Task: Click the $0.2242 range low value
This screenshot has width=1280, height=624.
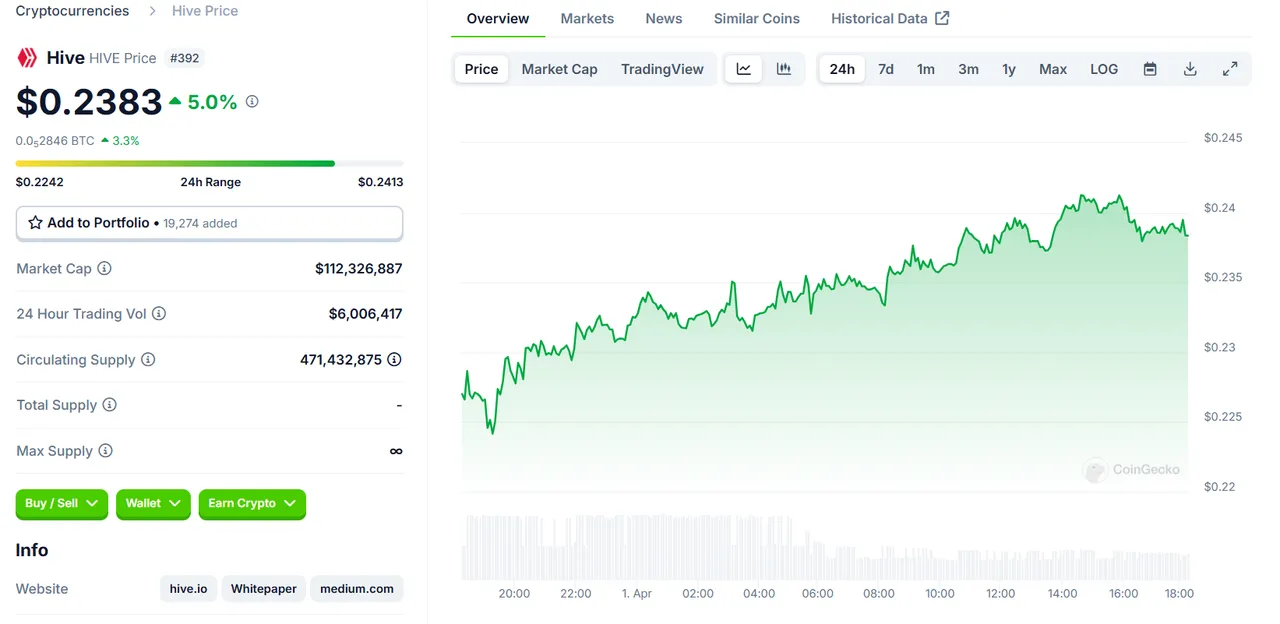Action: (40, 182)
